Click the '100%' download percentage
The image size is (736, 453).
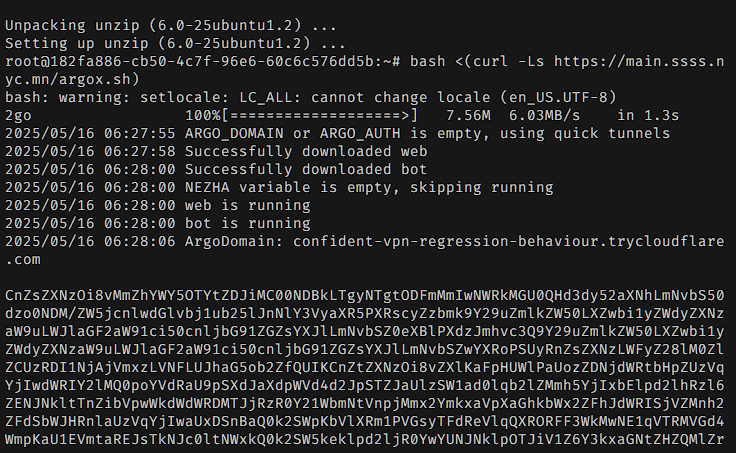(203, 115)
